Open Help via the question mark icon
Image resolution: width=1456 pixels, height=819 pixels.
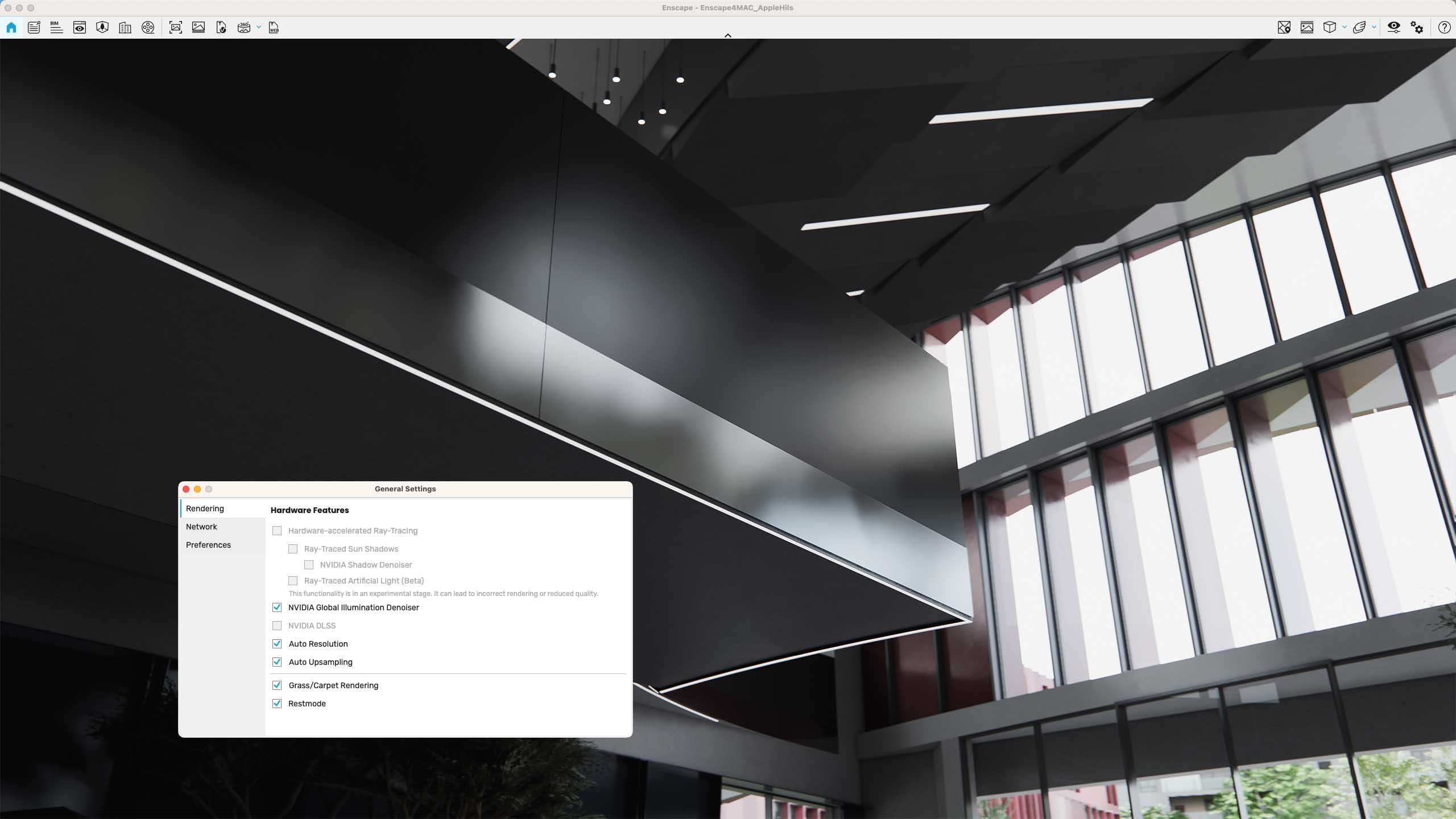[x=1443, y=27]
